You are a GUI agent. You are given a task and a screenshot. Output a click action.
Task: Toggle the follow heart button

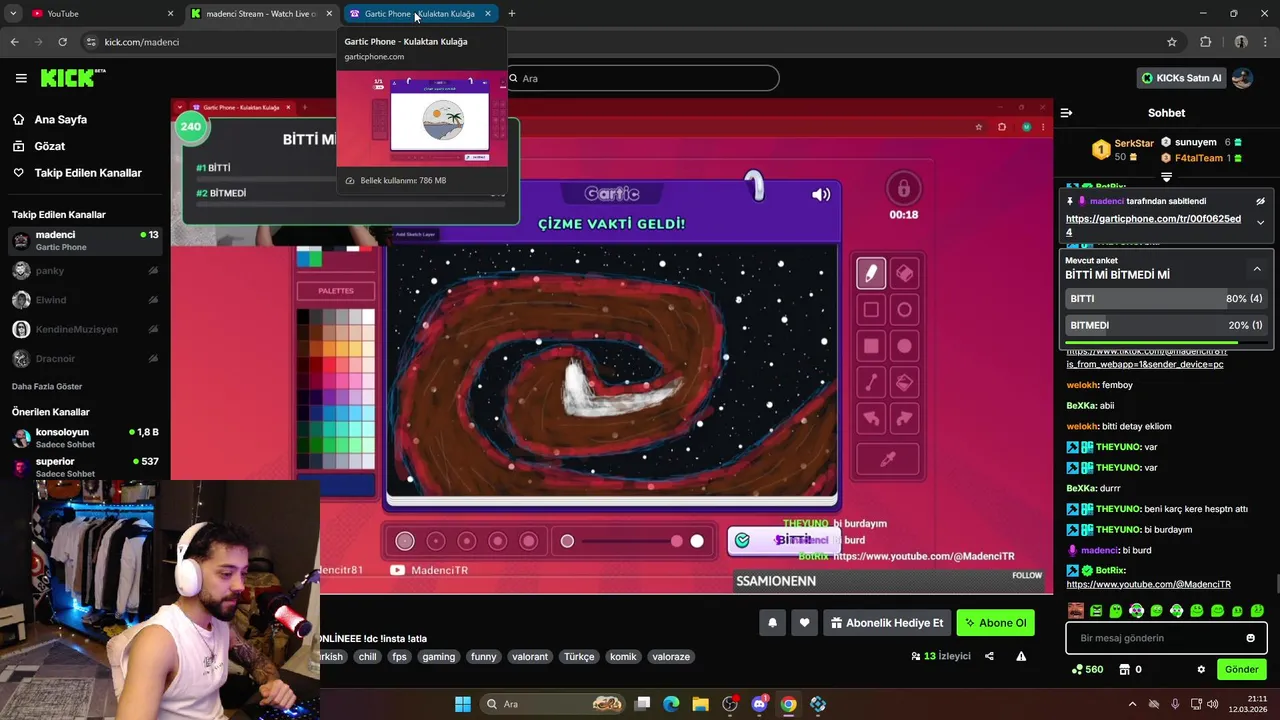click(804, 623)
